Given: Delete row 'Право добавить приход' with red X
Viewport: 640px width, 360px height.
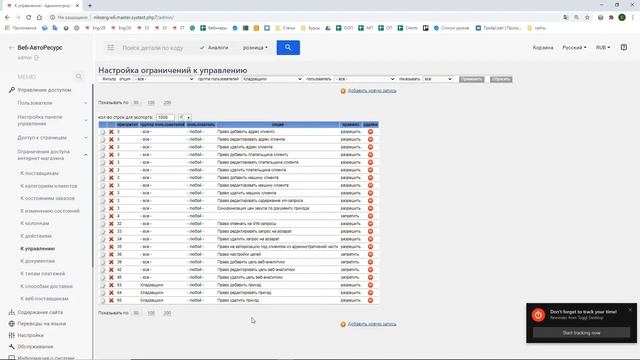Looking at the screenshot, I should (x=111, y=285).
